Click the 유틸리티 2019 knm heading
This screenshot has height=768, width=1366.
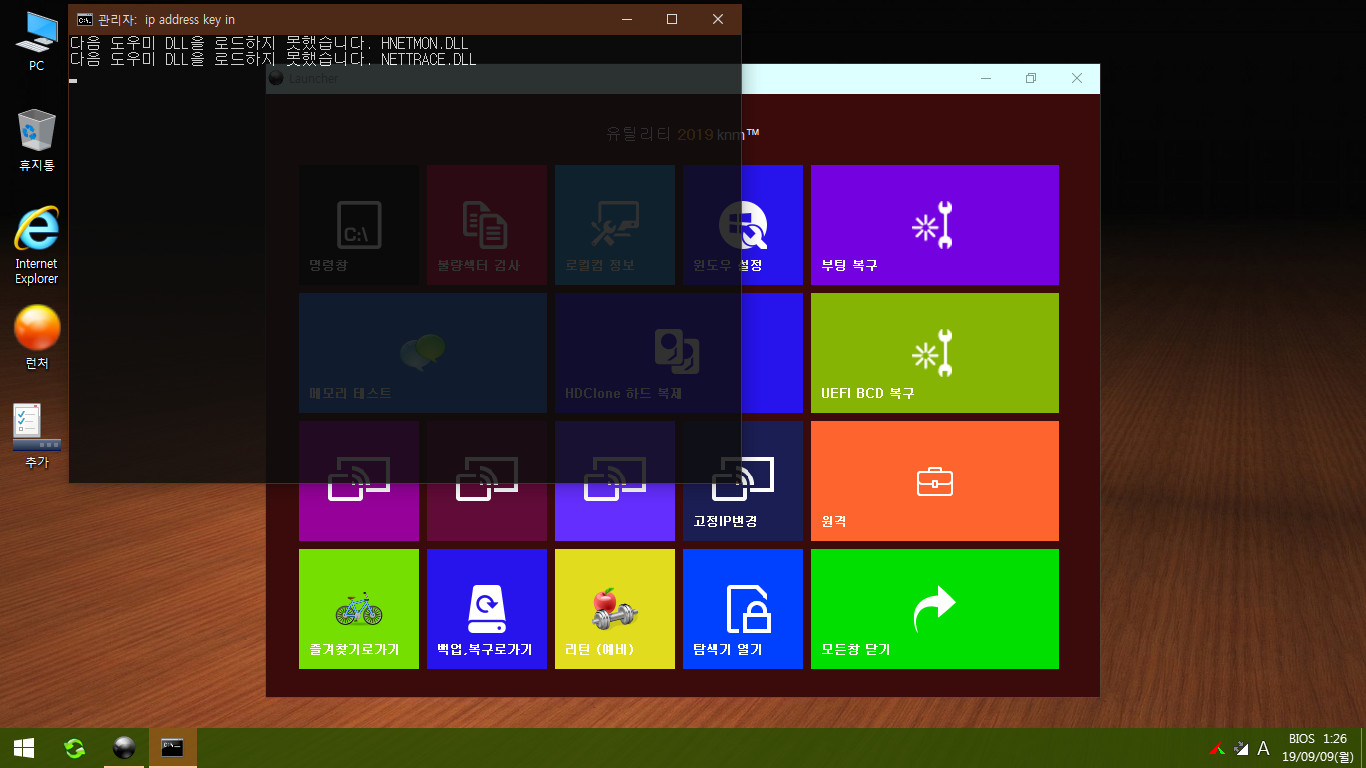coord(683,134)
